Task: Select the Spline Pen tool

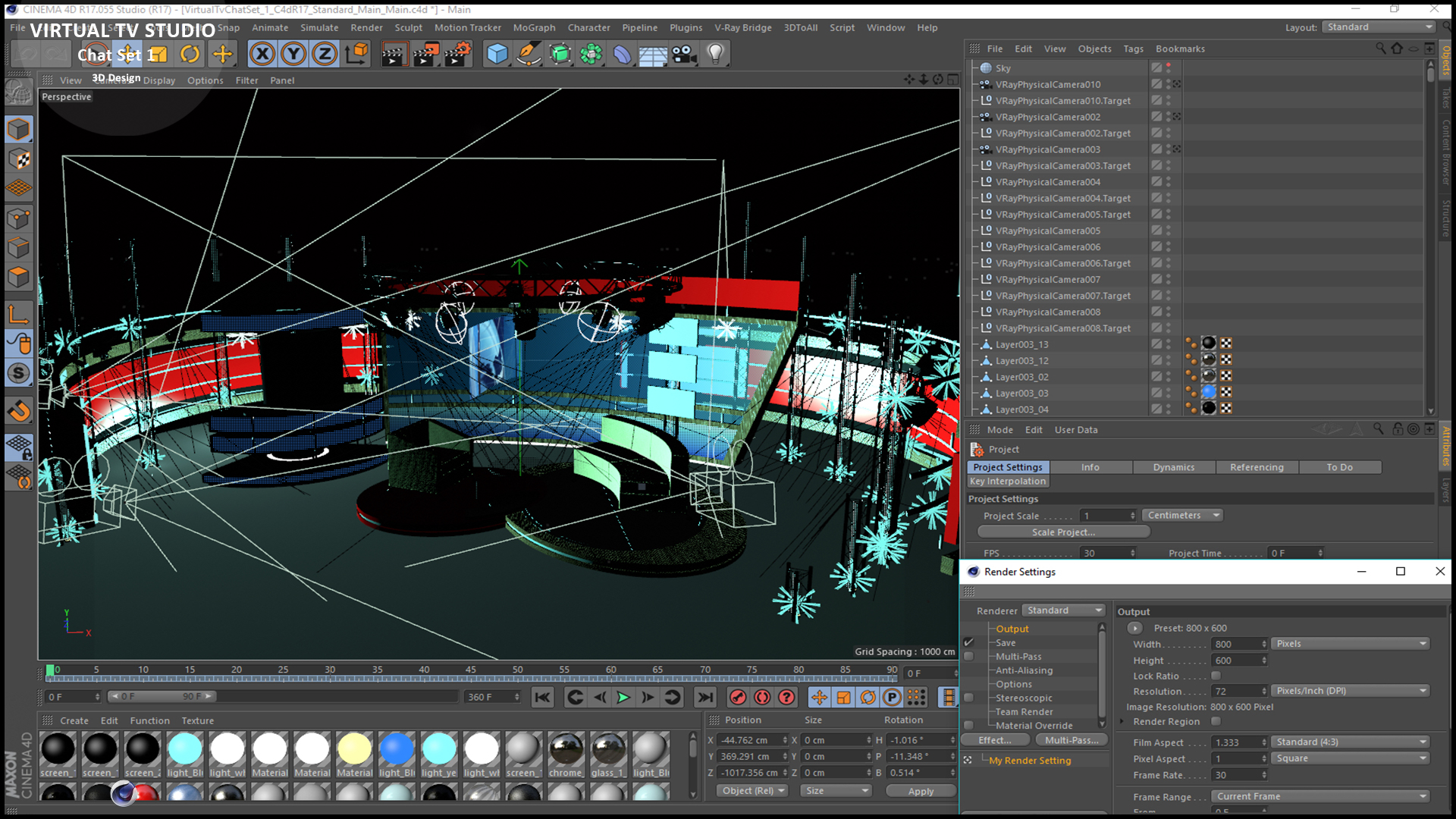Action: (529, 54)
